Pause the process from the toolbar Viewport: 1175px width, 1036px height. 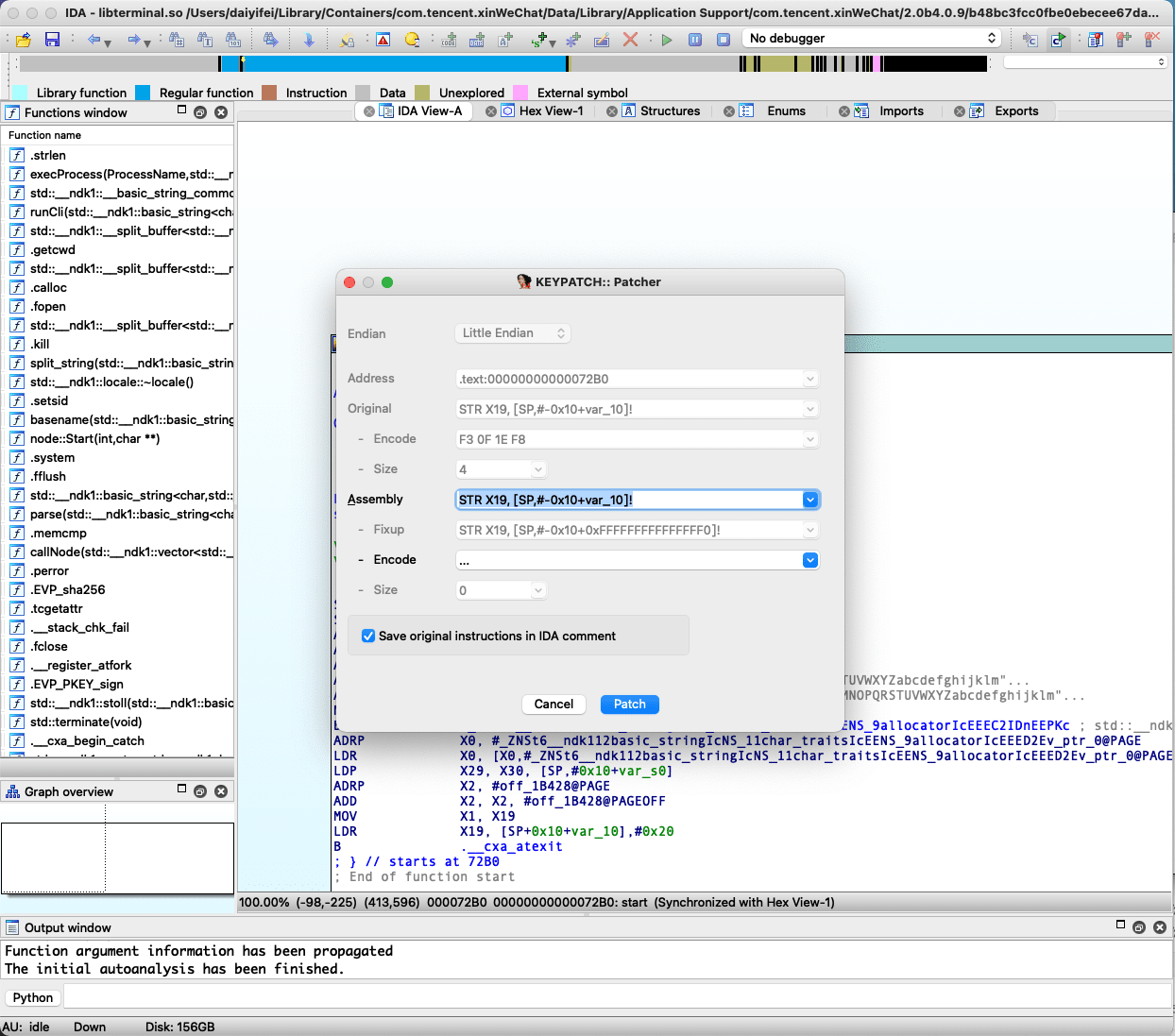695,40
